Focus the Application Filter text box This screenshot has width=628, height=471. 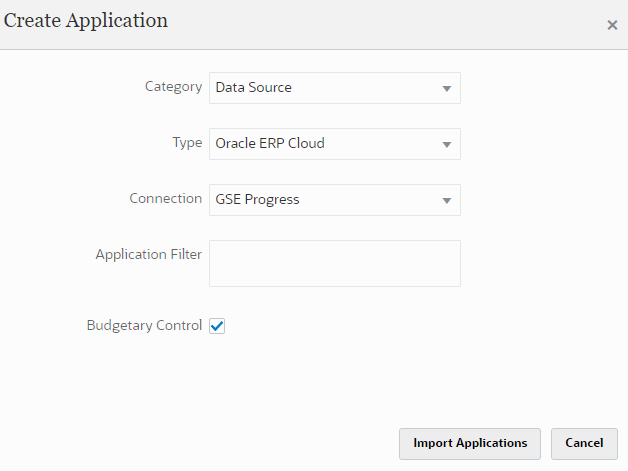335,263
